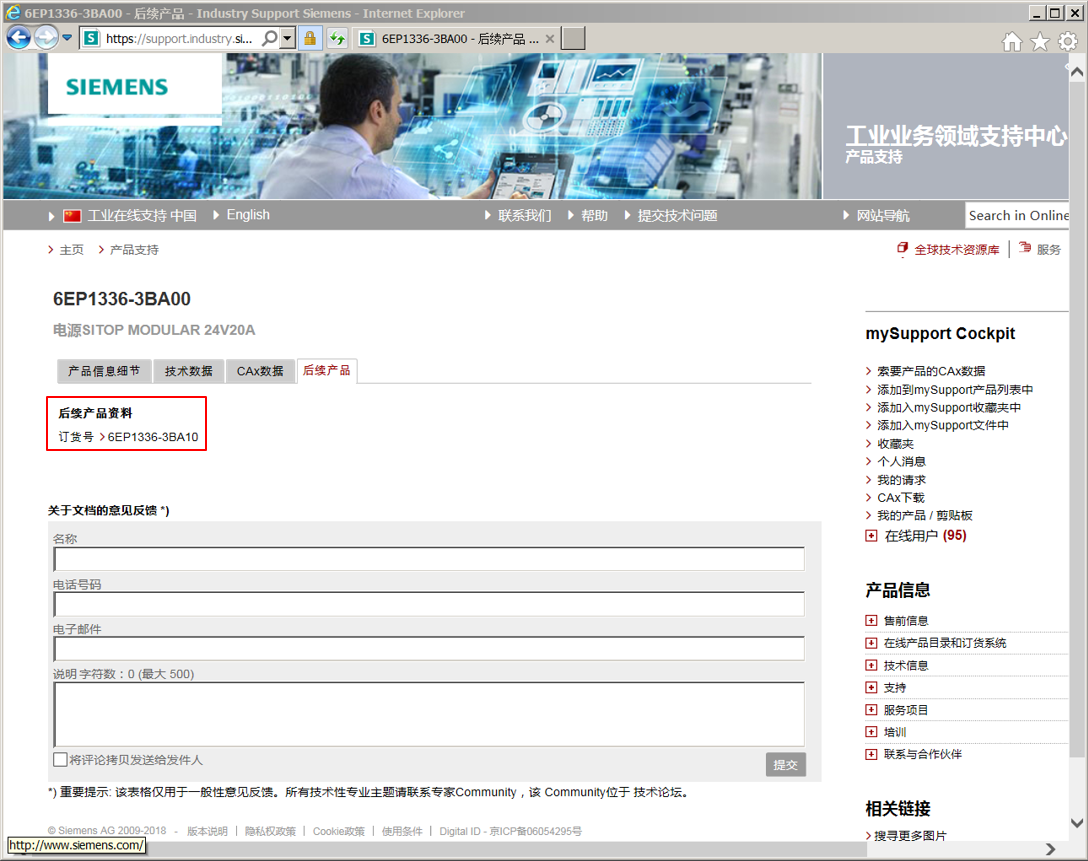Open Cookie政策 footer link
This screenshot has height=861, width=1088.
point(339,831)
